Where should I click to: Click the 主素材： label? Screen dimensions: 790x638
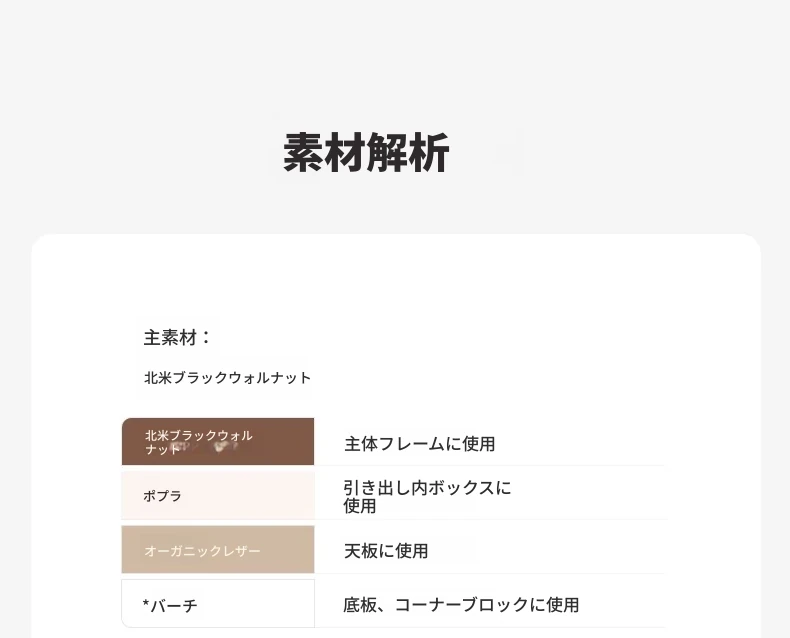(x=177, y=338)
